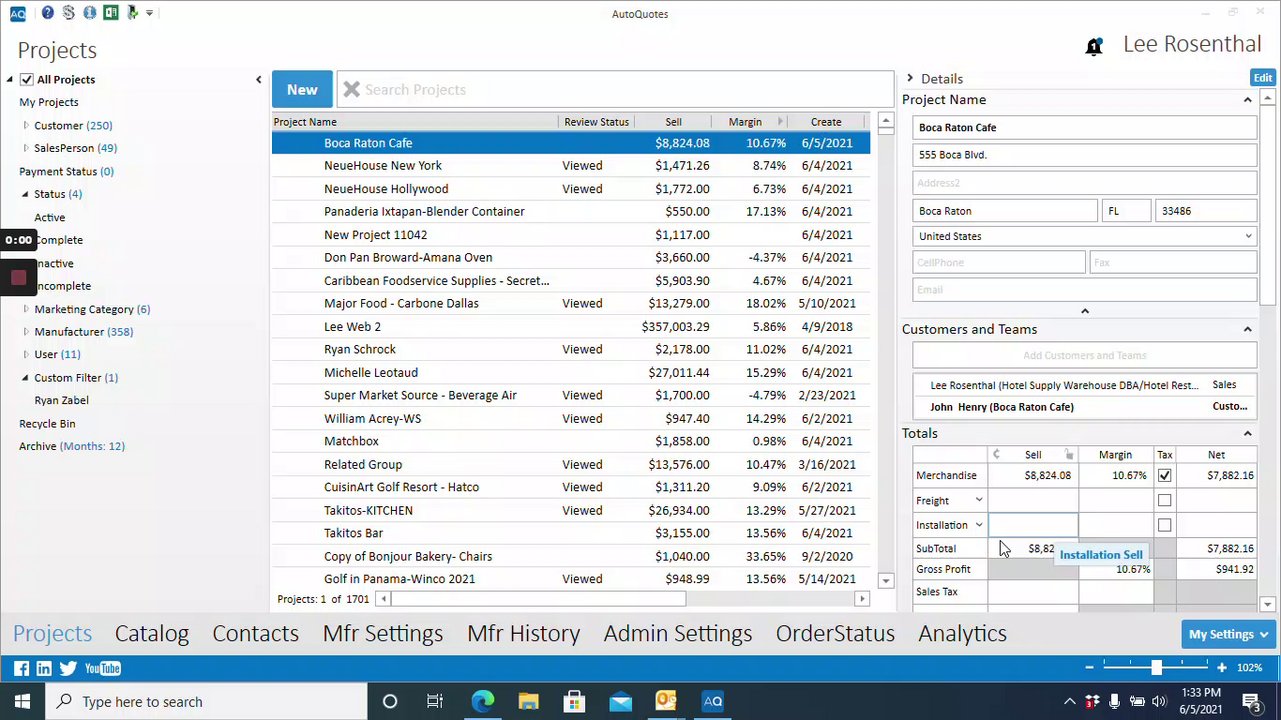Screen dimensions: 1281x720
Task: Clear search with the X icon
Action: click(351, 90)
